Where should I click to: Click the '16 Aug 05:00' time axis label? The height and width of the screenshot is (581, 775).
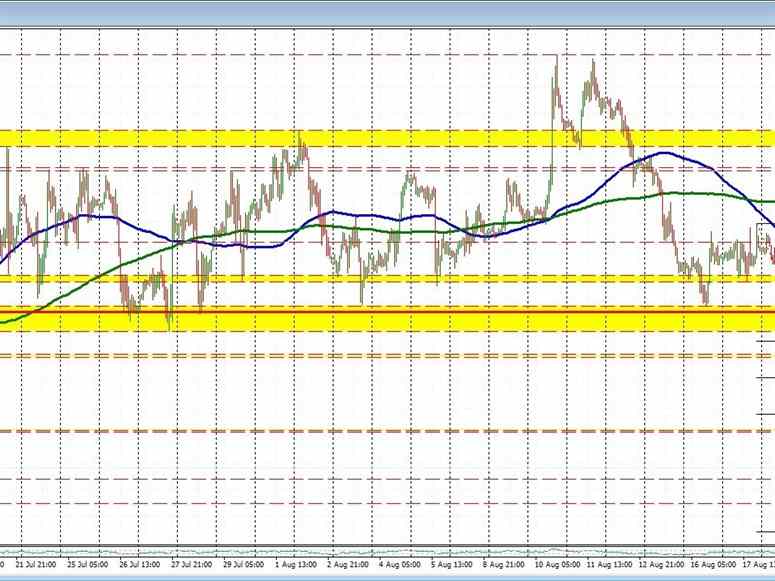712,564
